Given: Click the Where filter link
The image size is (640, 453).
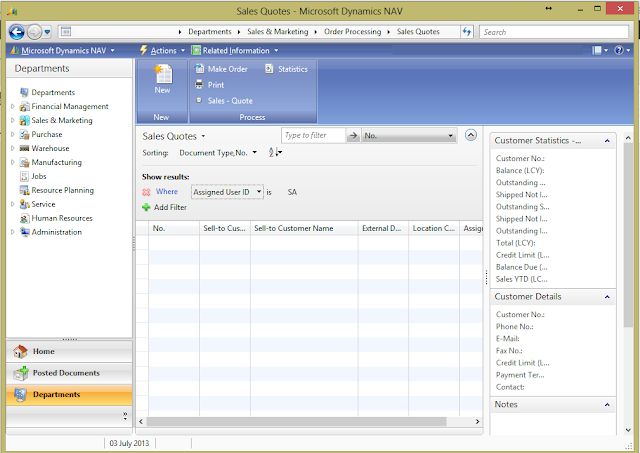Looking at the screenshot, I should click(x=167, y=191).
